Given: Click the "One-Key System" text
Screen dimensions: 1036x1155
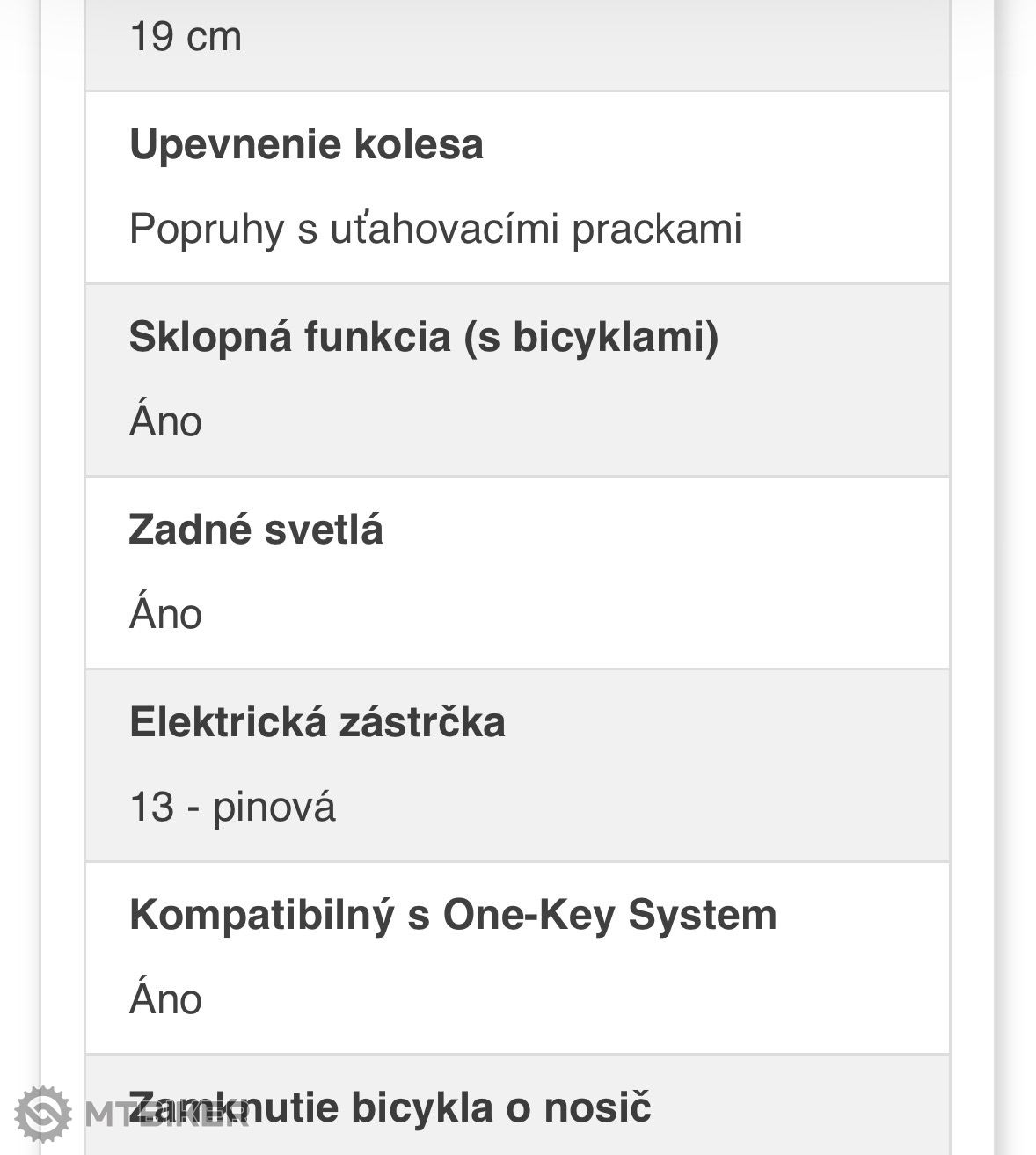Looking at the screenshot, I should (x=609, y=915).
